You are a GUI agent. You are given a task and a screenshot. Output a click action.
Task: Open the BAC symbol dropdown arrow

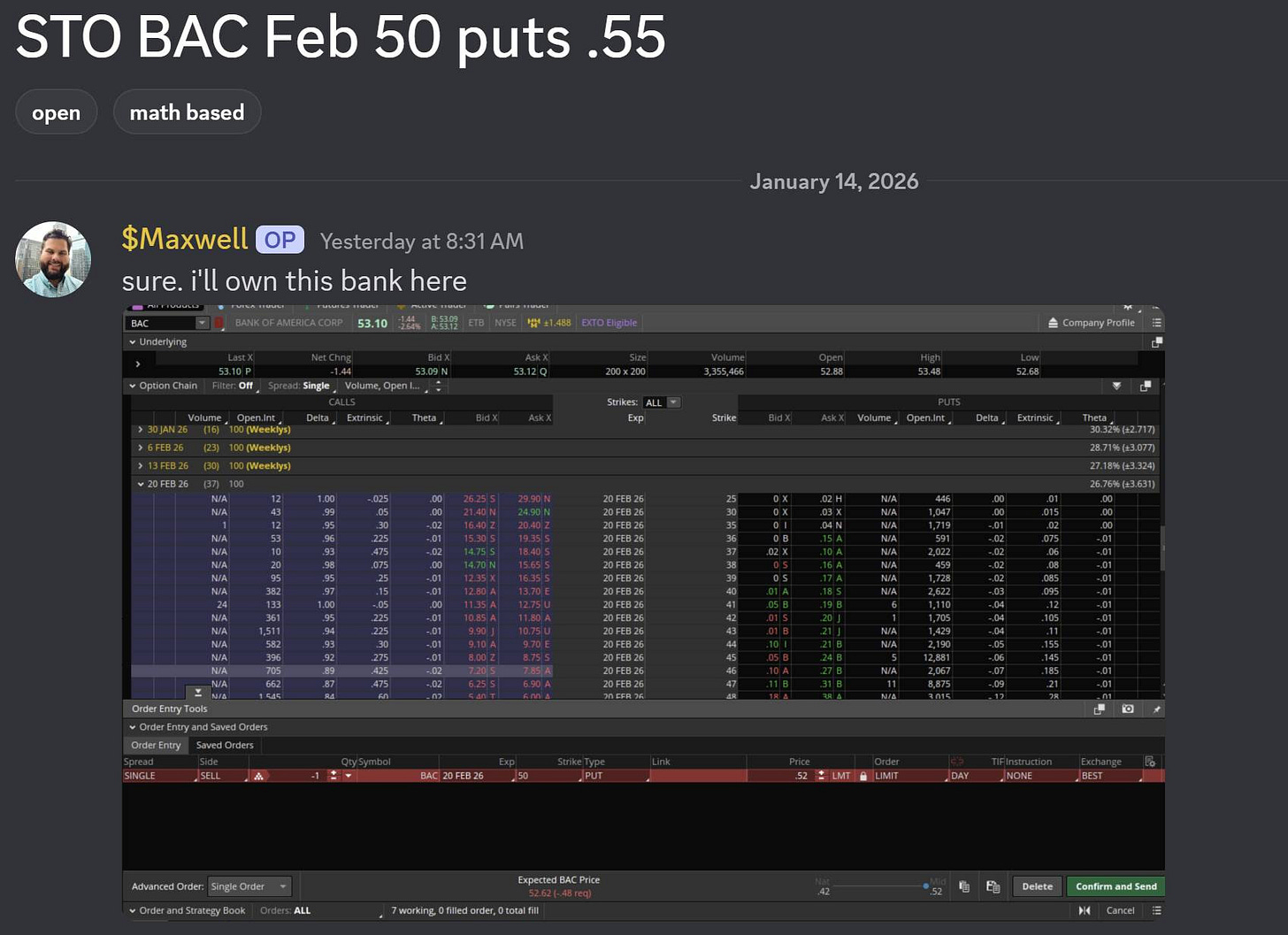[x=202, y=323]
